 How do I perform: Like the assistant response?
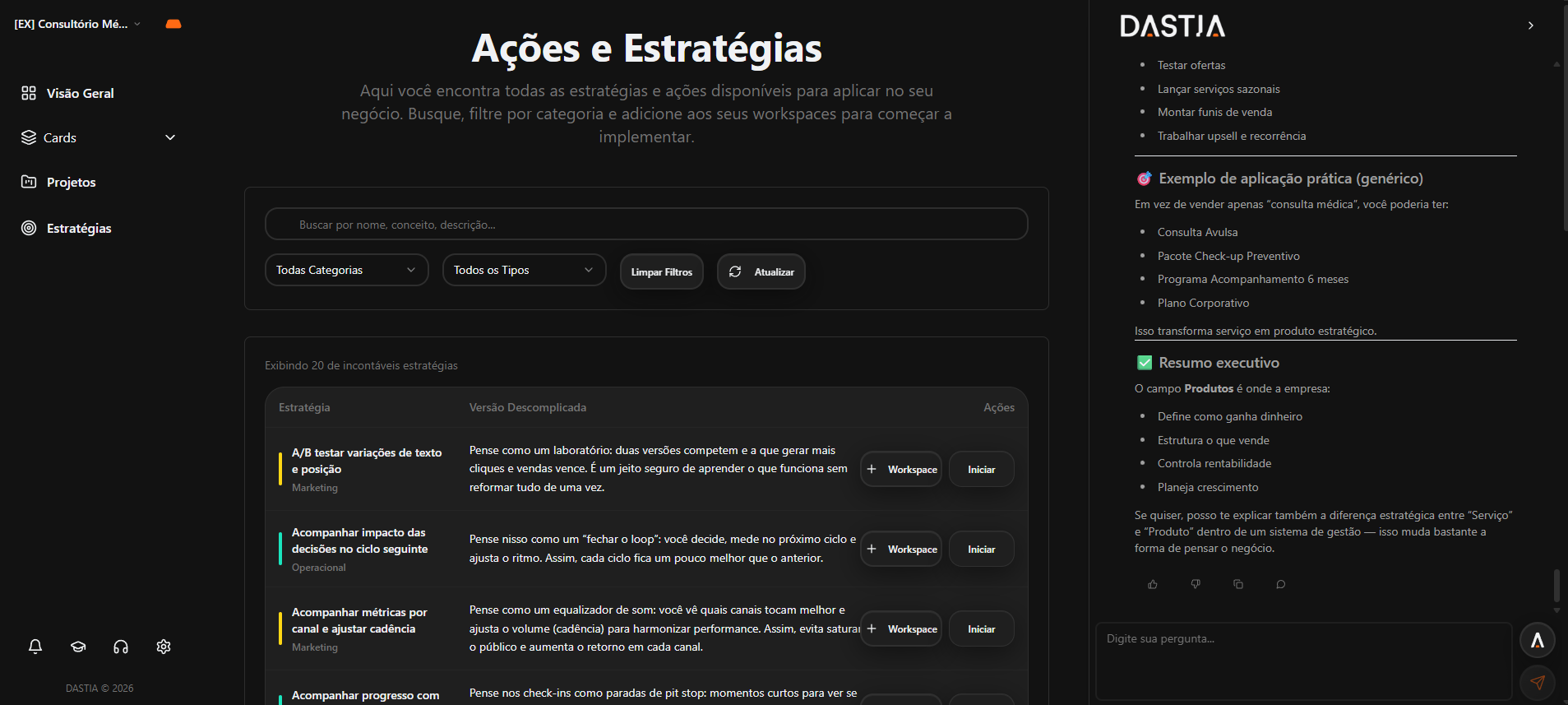(x=1153, y=584)
